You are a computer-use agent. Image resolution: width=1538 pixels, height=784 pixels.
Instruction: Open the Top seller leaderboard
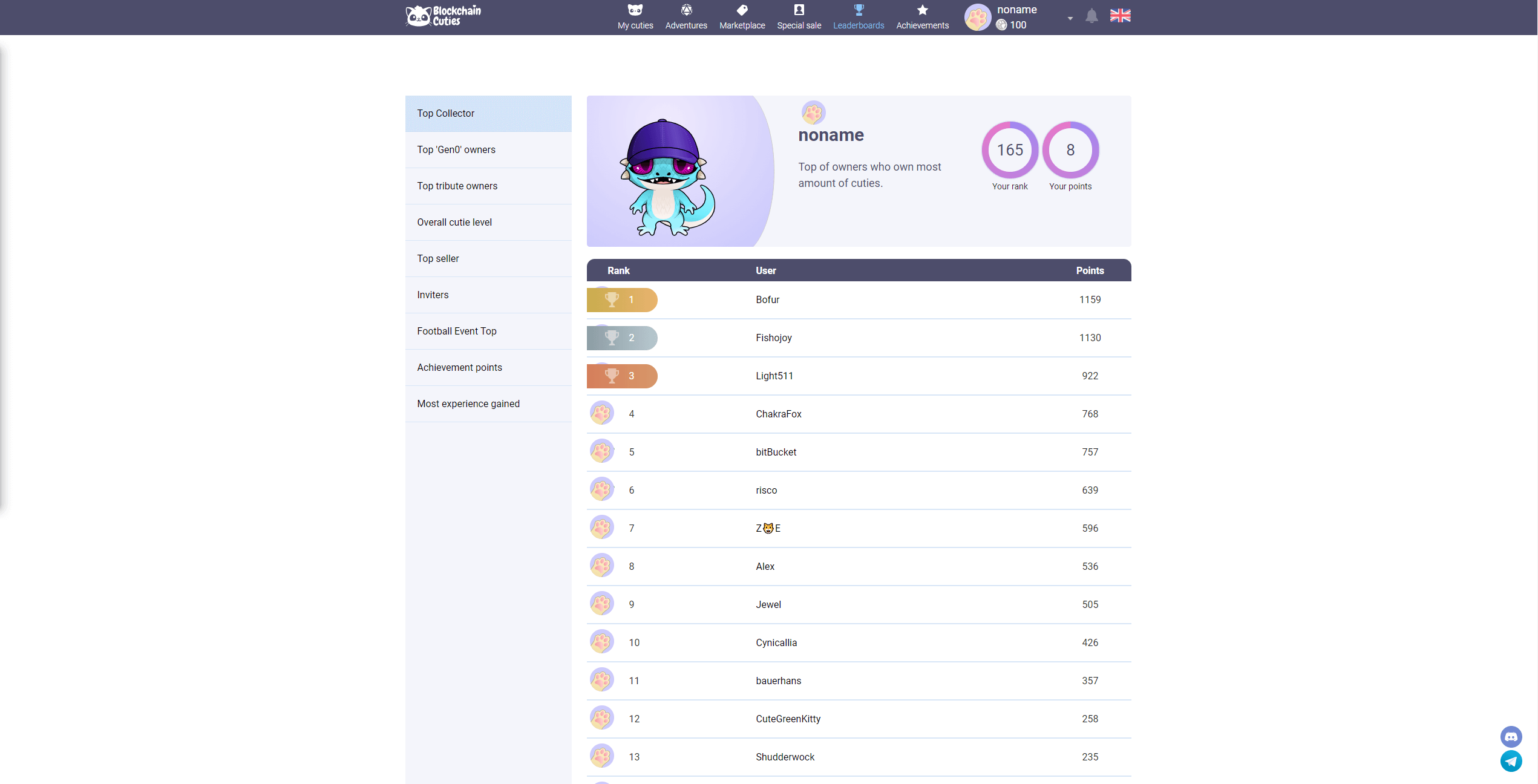[x=488, y=259]
